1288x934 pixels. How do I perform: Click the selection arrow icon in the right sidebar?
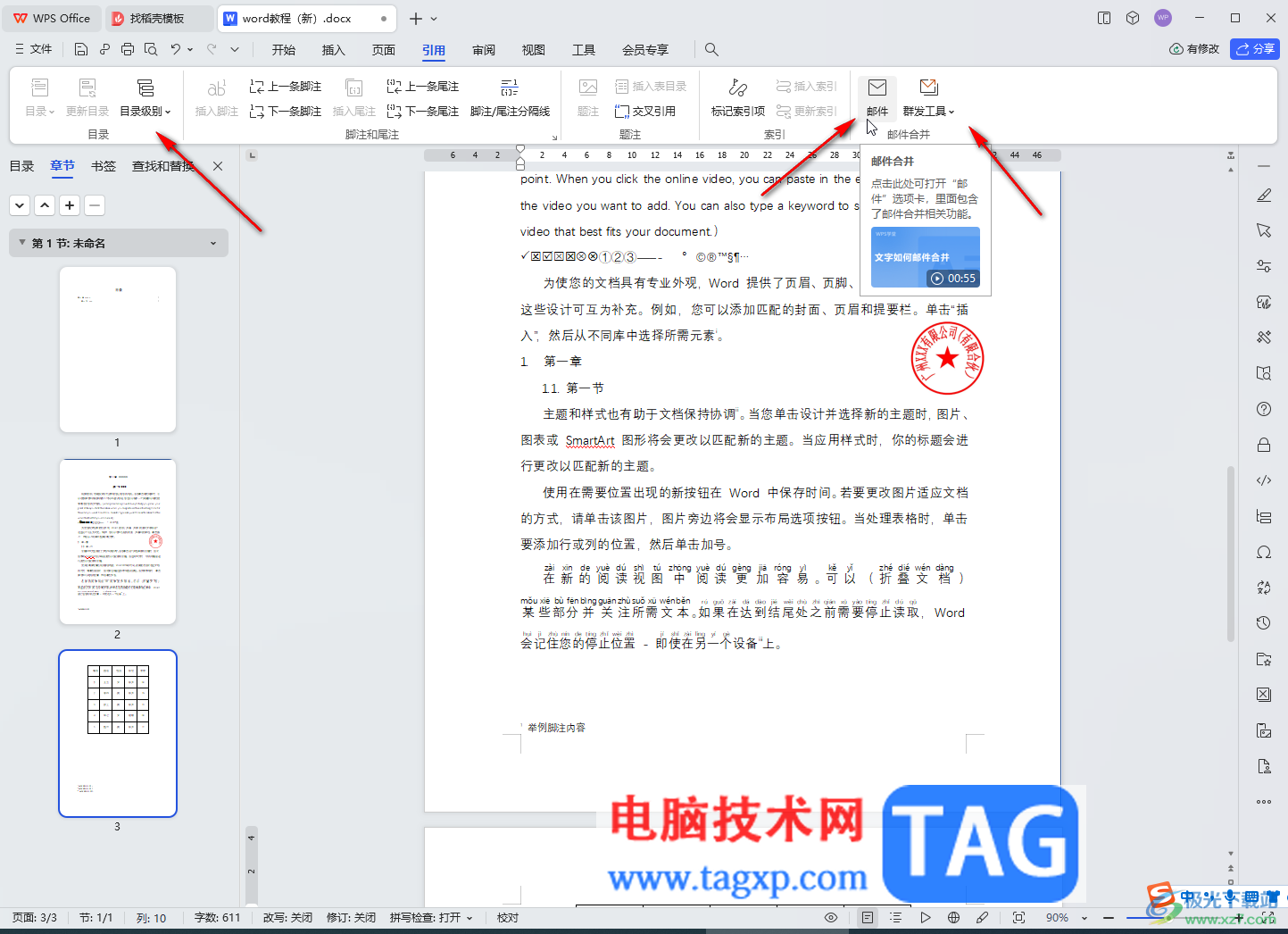(x=1264, y=230)
